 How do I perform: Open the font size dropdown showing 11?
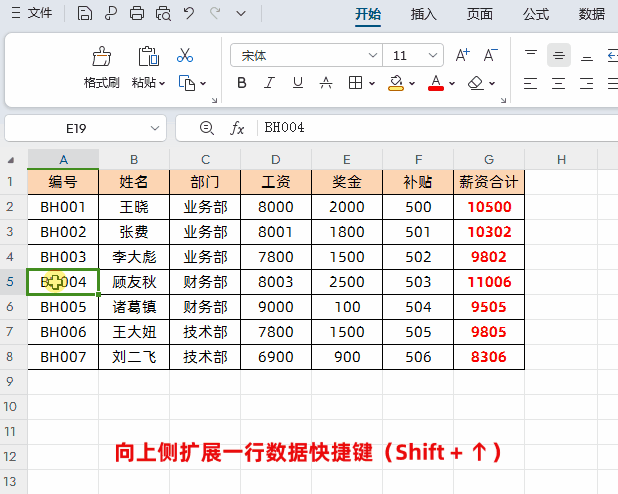435,55
